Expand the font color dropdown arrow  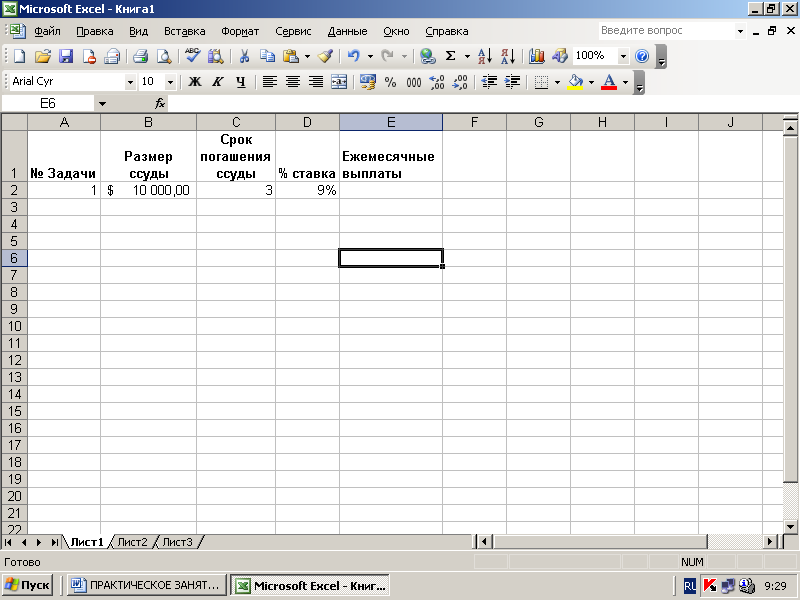625,82
